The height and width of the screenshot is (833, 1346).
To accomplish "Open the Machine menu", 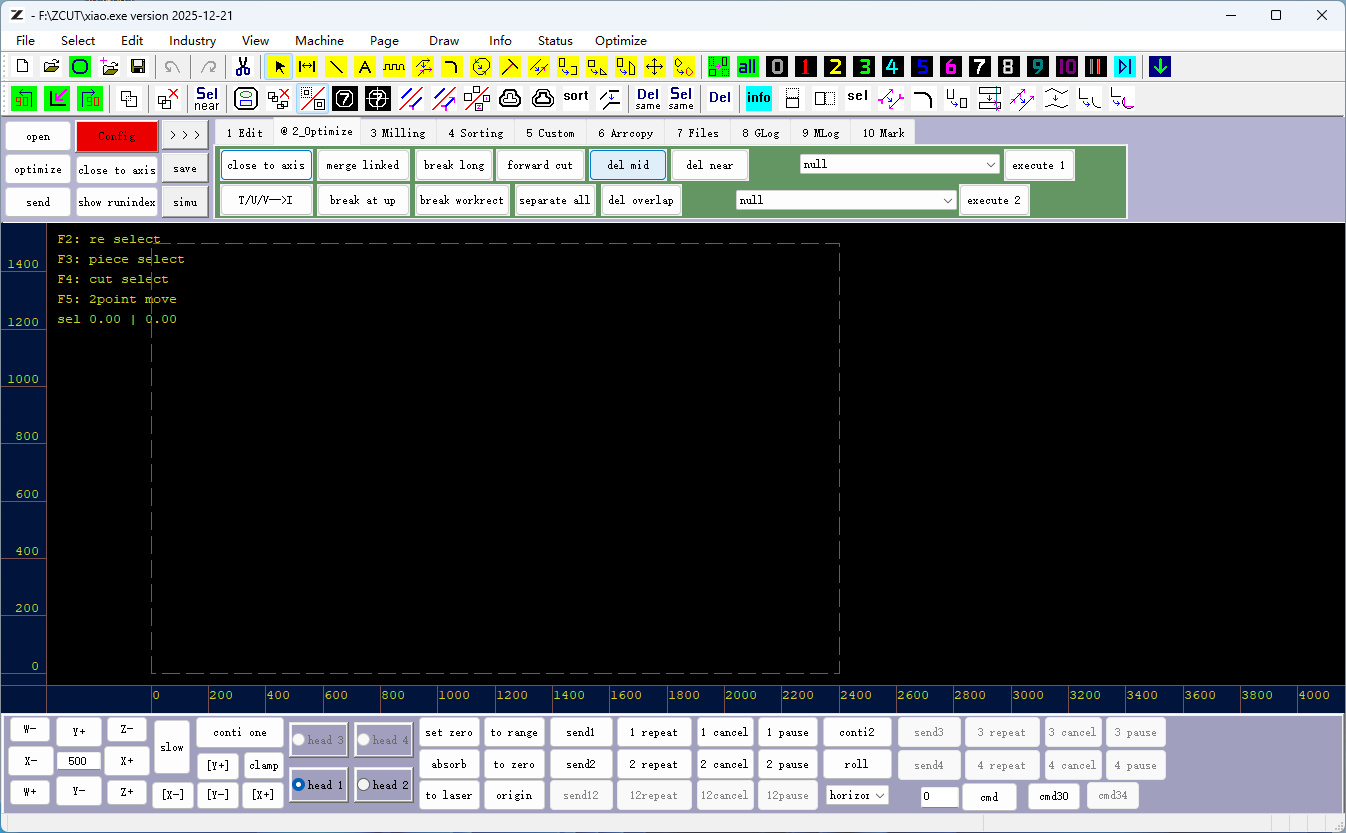I will 319,41.
